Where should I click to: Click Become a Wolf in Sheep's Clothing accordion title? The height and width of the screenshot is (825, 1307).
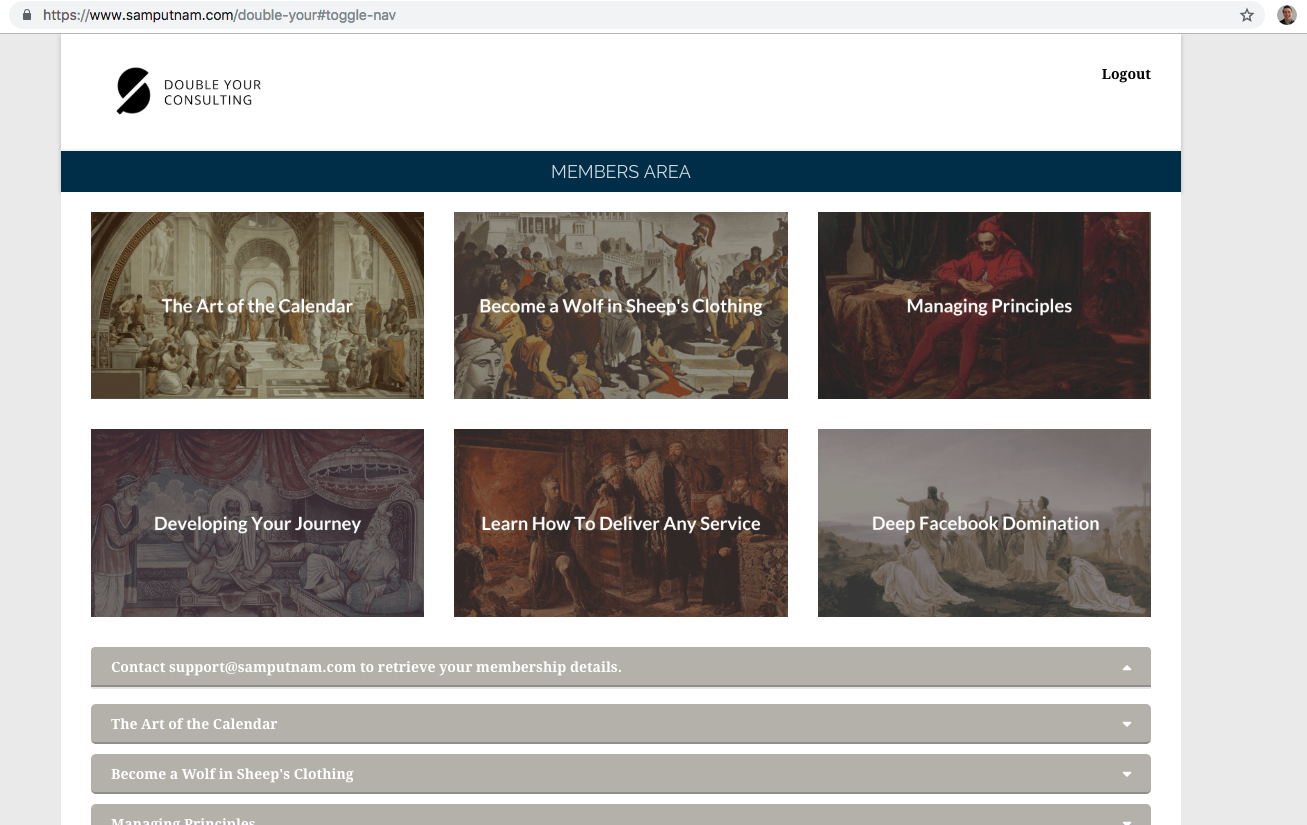click(x=232, y=774)
